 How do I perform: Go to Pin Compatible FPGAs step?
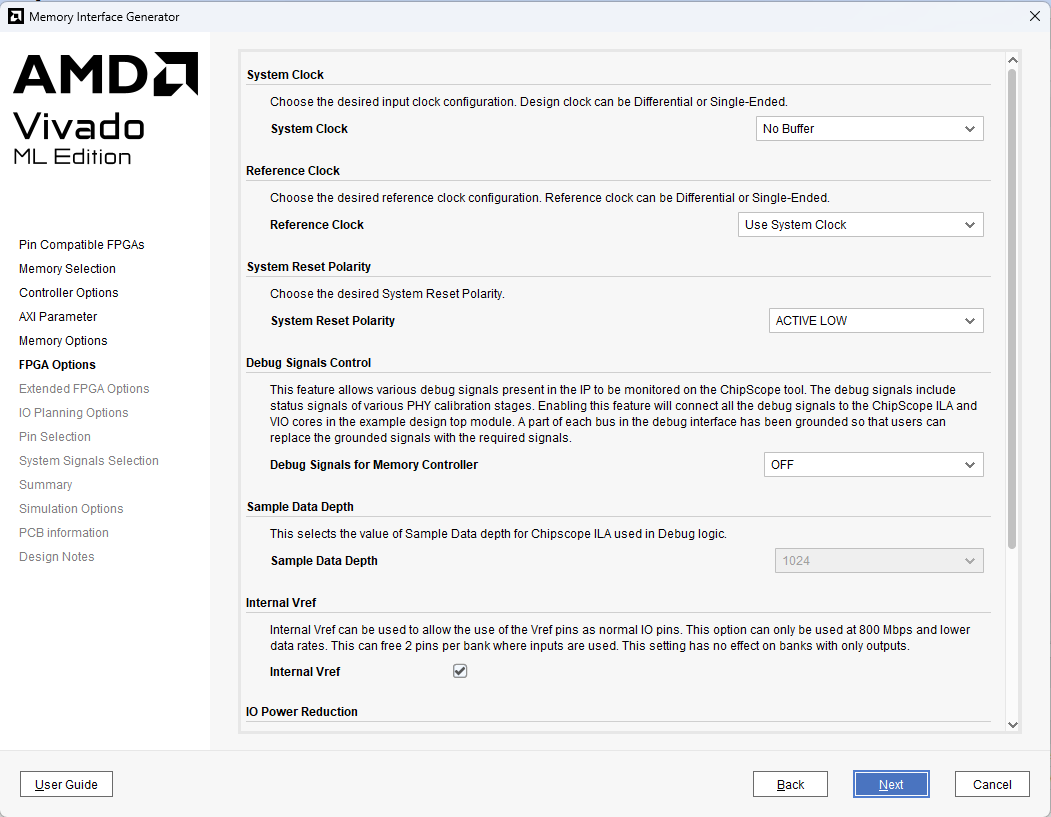[82, 245]
